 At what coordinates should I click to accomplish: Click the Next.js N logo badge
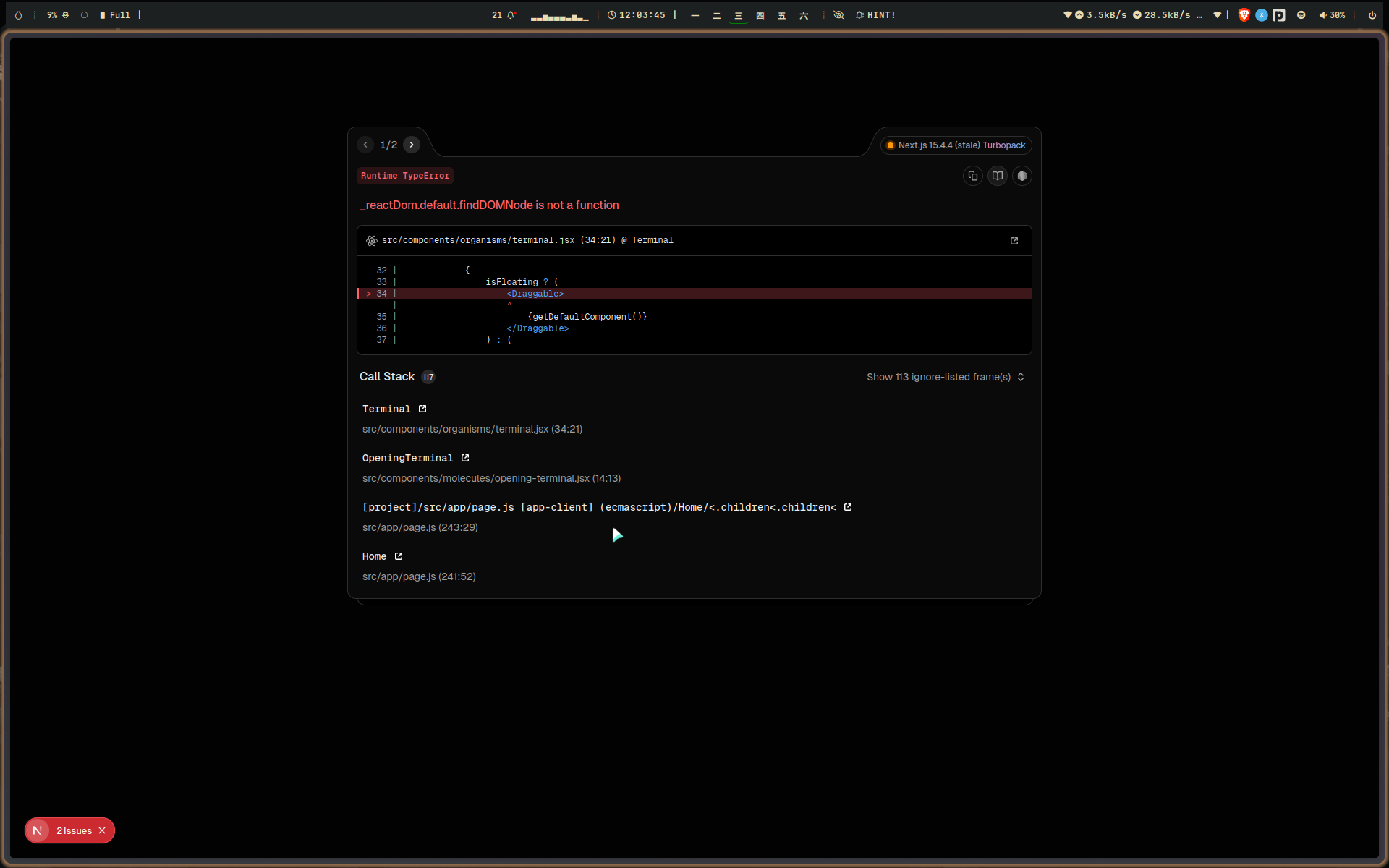[x=38, y=830]
